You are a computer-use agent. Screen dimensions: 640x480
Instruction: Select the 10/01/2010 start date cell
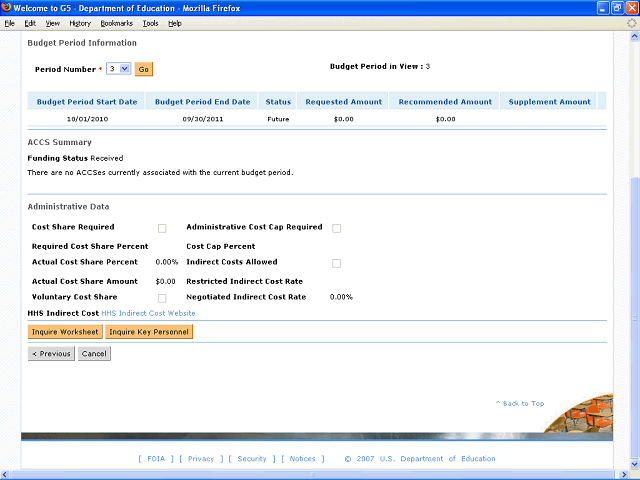[87, 119]
